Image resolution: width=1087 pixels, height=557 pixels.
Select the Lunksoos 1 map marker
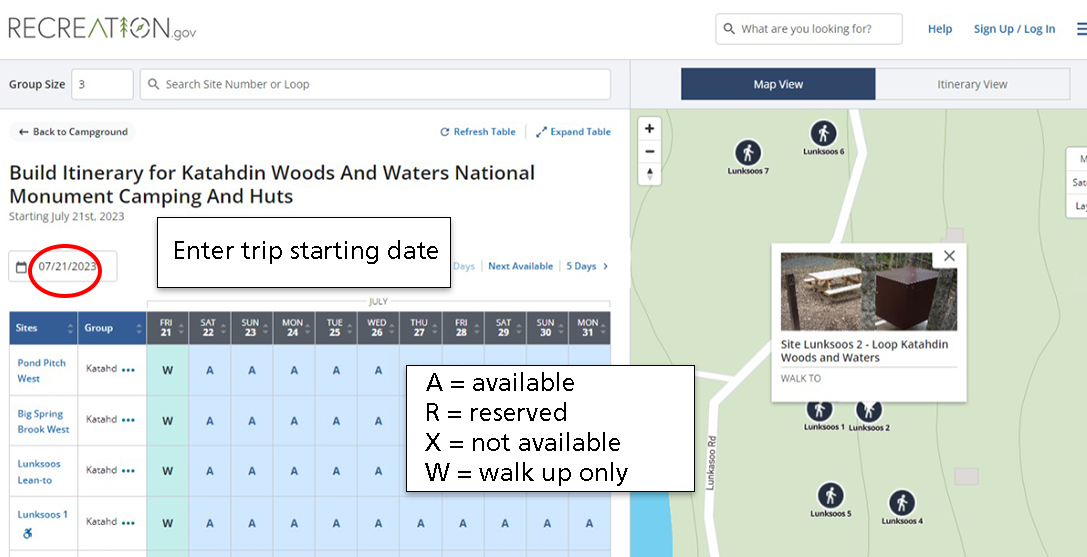(x=820, y=411)
